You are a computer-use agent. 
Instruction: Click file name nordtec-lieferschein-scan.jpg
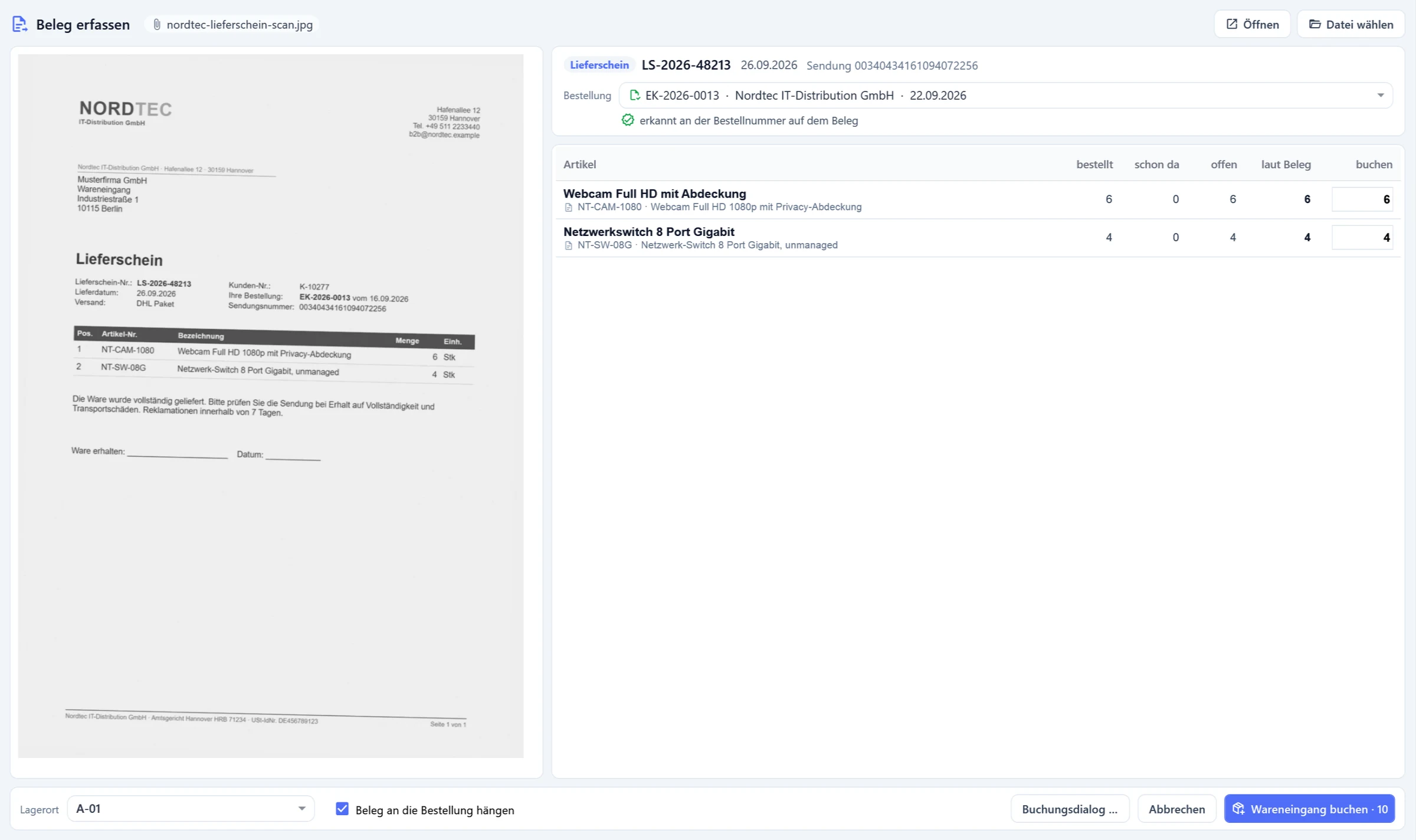tap(240, 25)
